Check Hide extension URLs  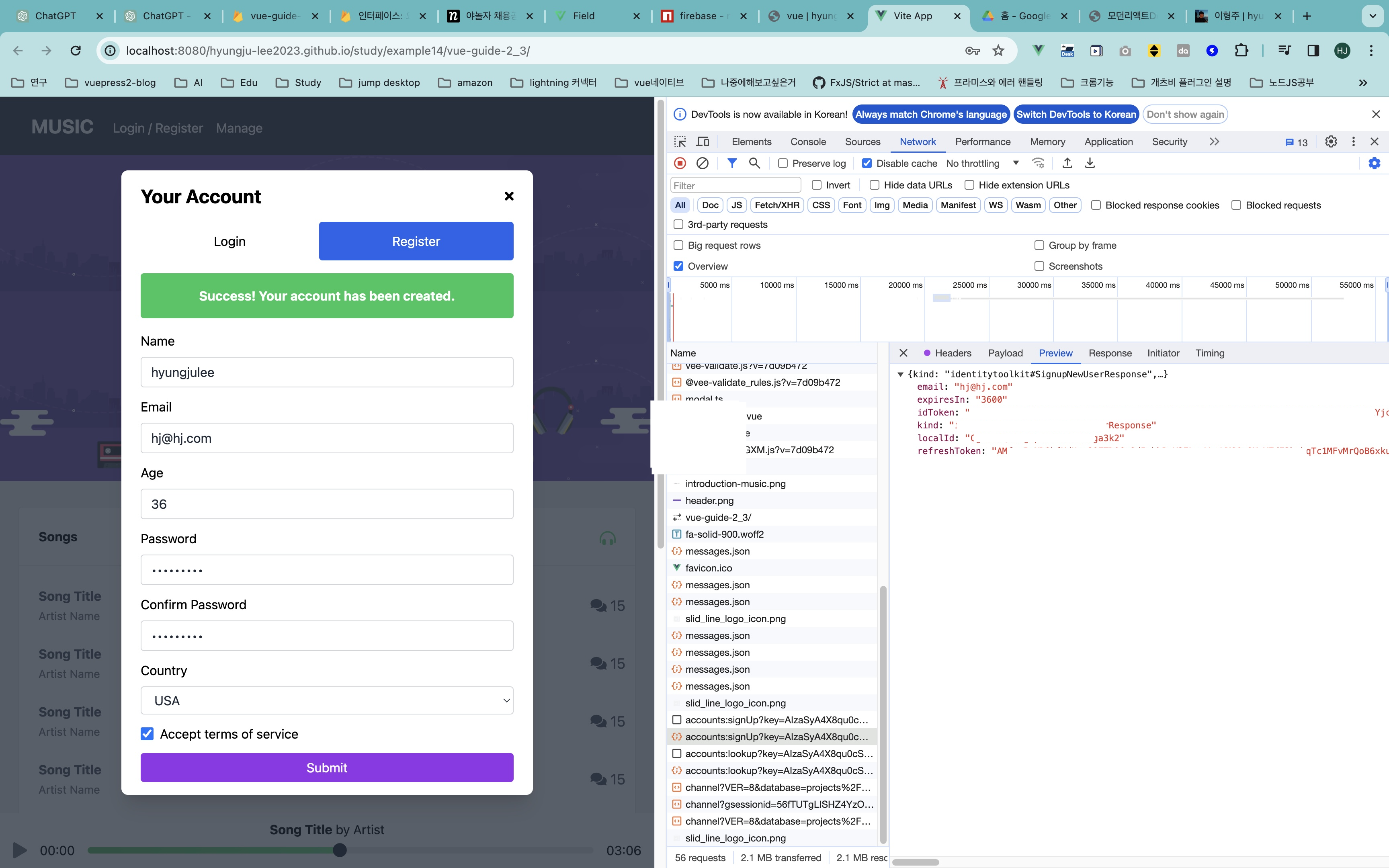(969, 185)
